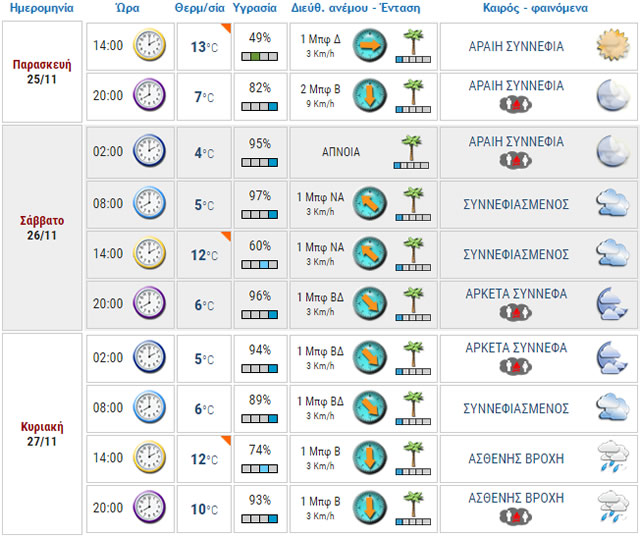Screen dimensions: 640x536
Task: Click the Θερμ/σία column header
Action: tap(201, 8)
